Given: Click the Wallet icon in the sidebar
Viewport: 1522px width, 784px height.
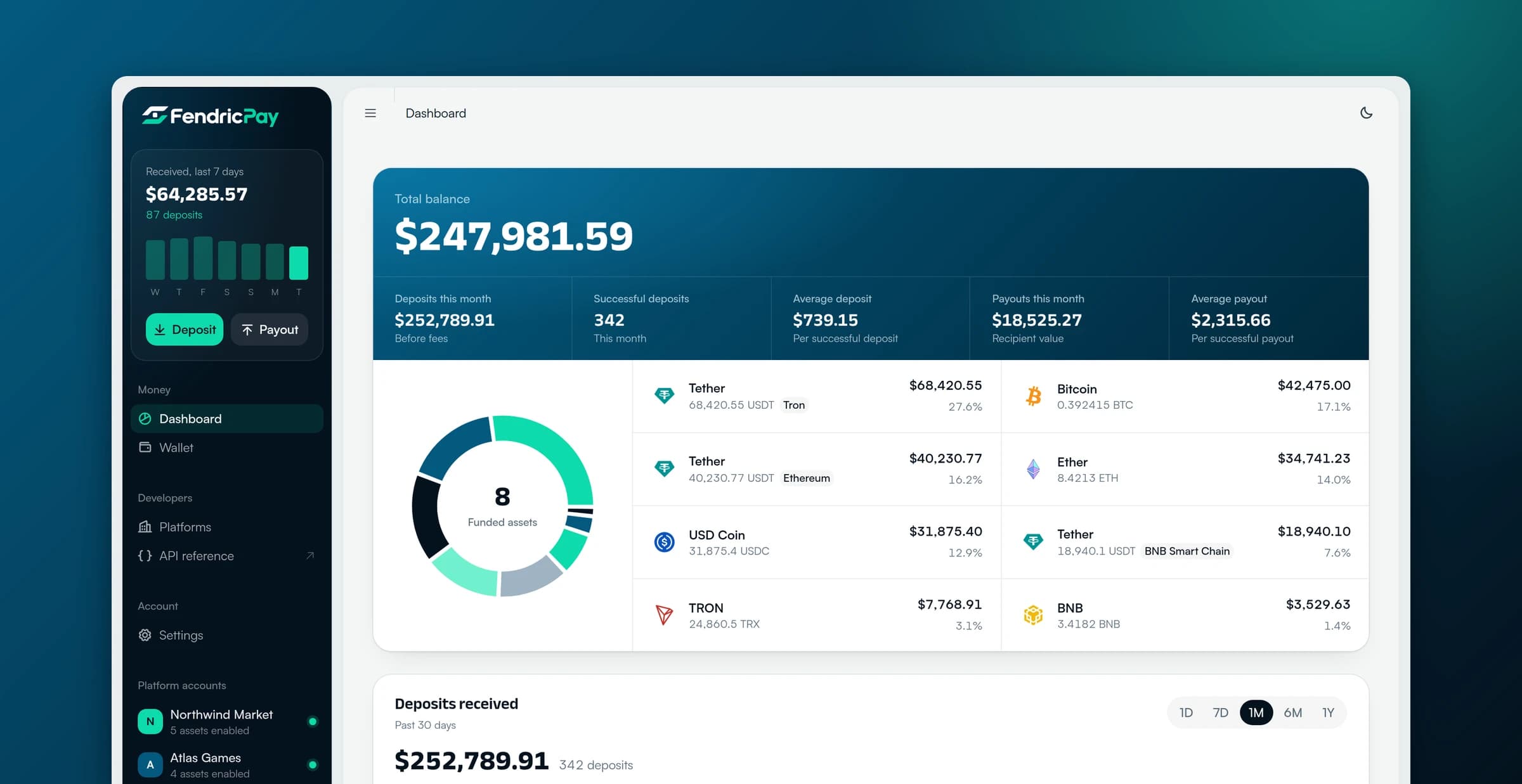Looking at the screenshot, I should [x=145, y=447].
